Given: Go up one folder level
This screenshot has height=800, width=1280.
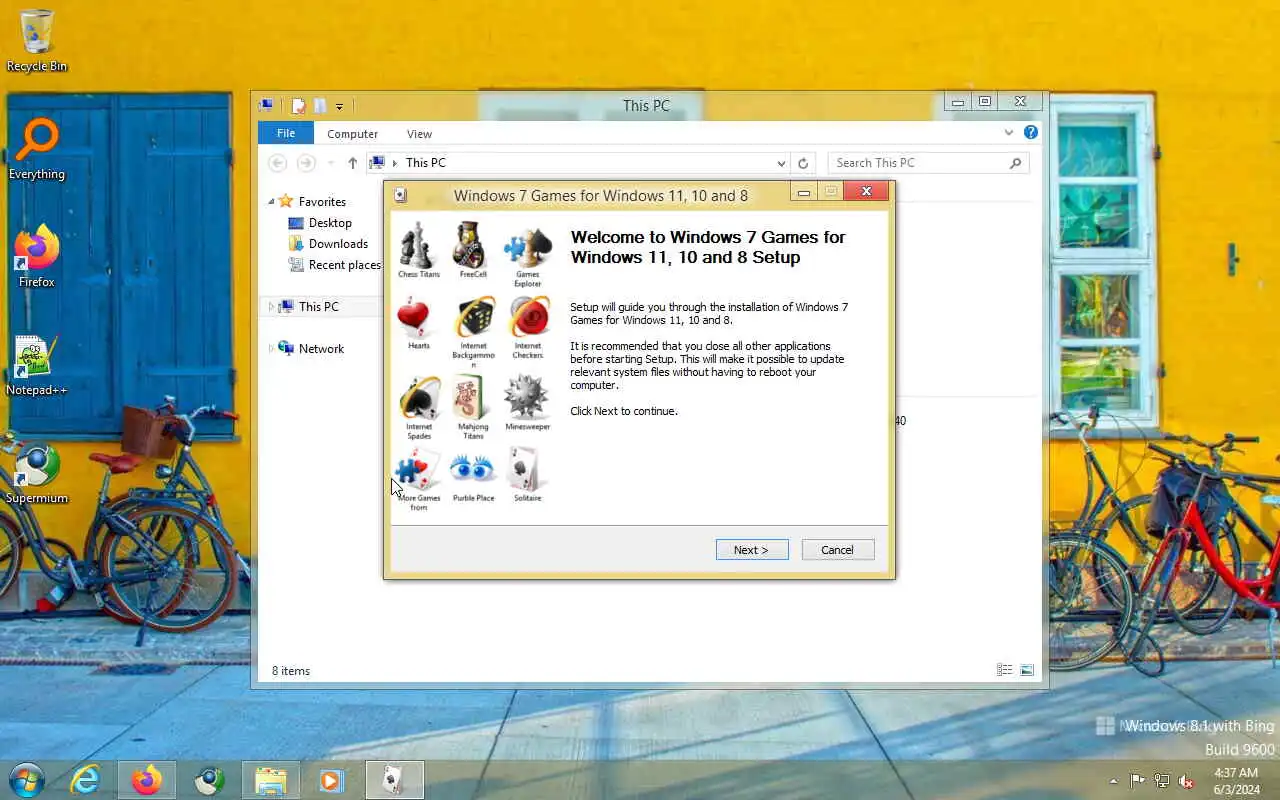Looking at the screenshot, I should [x=352, y=163].
